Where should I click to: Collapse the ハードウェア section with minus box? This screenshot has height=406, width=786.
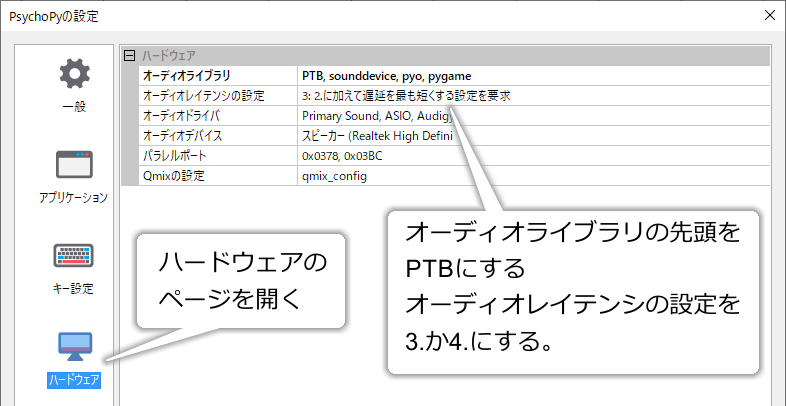[130, 56]
